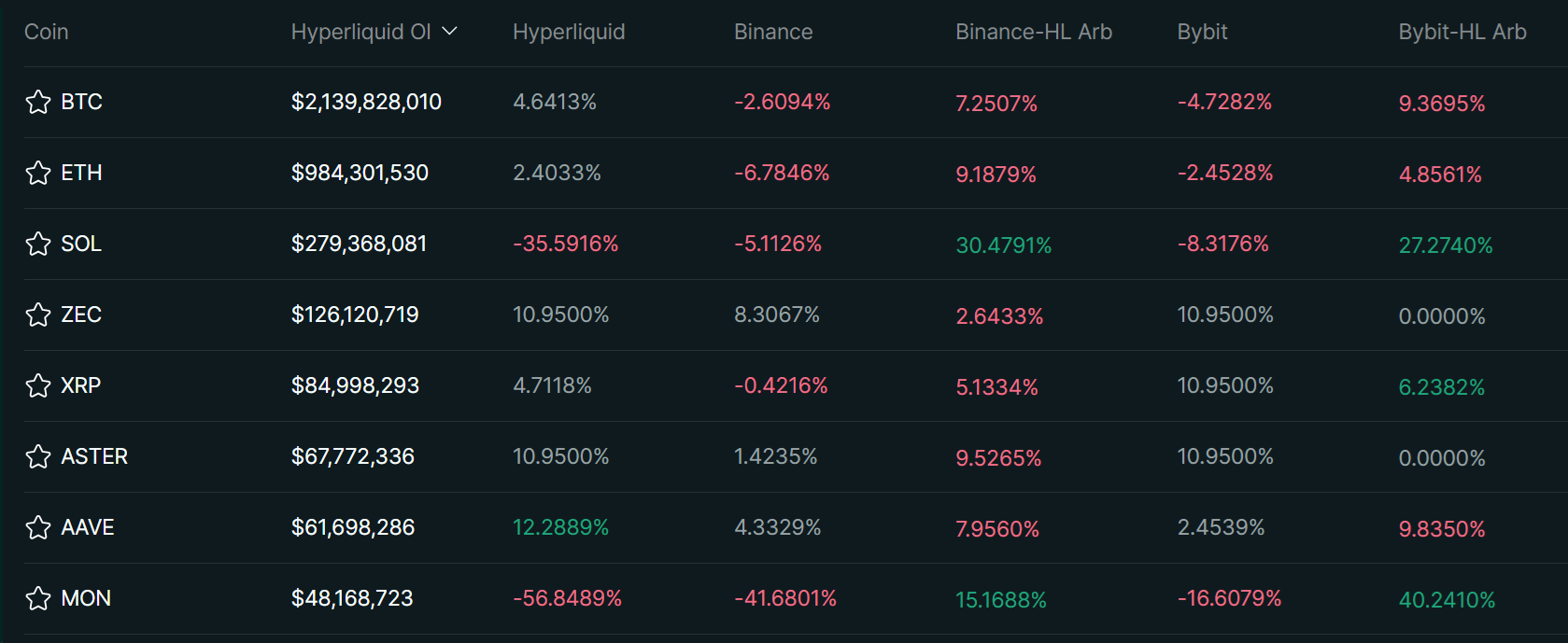This screenshot has width=1568, height=643.
Task: Add ZEC to favorites via star
Action: tap(38, 315)
